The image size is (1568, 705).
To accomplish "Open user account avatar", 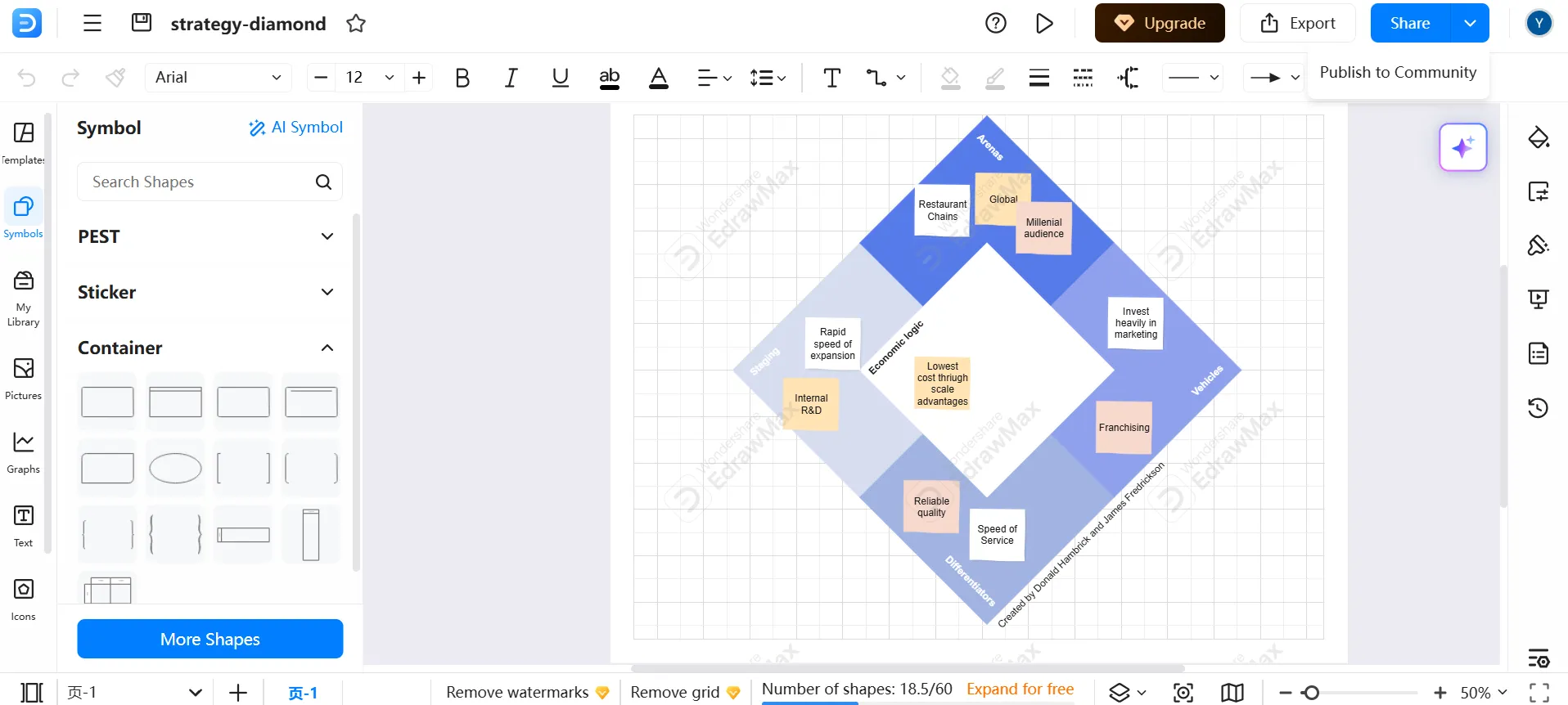I will 1539,23.
